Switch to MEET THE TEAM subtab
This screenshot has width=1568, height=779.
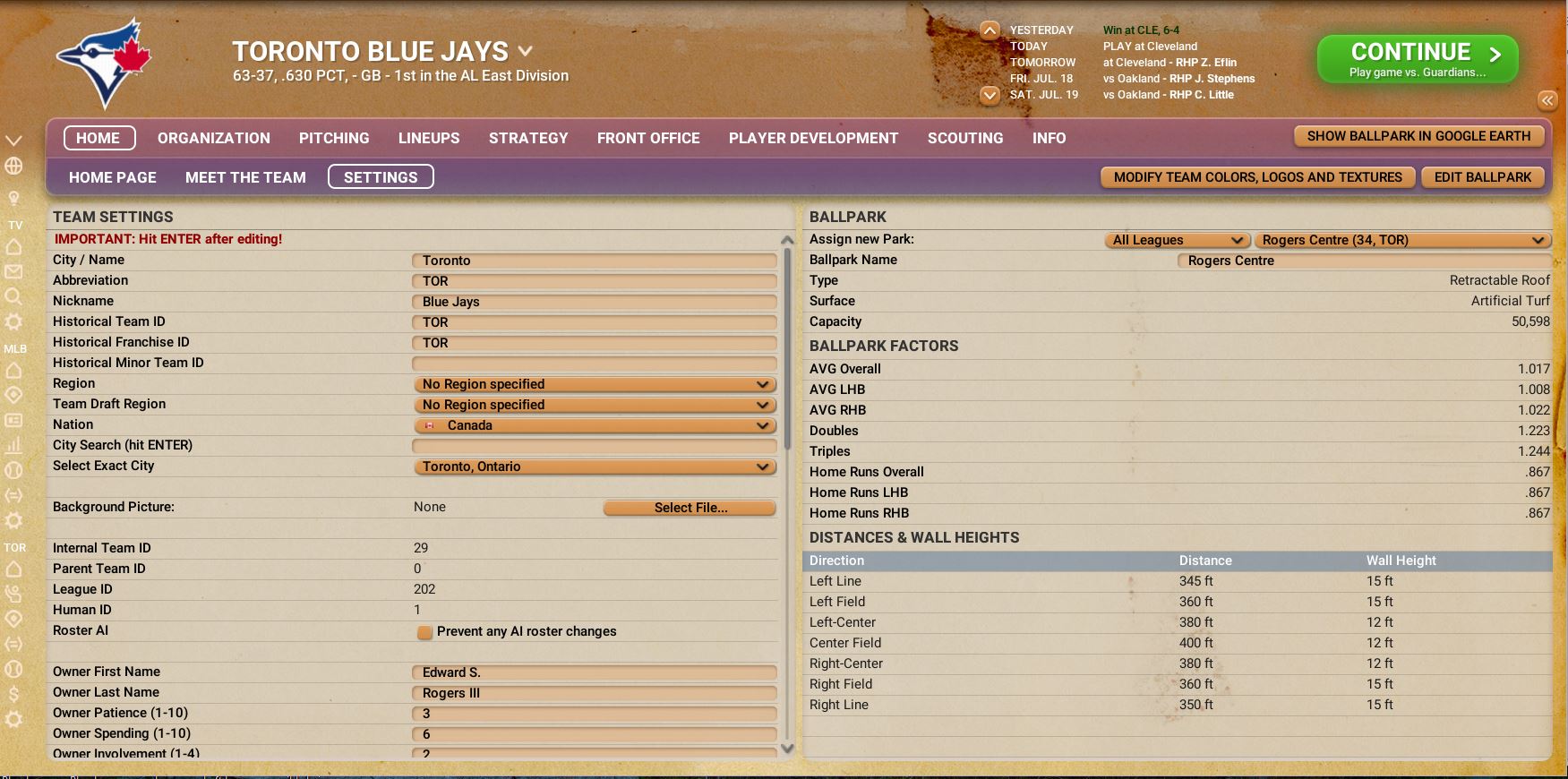(245, 177)
